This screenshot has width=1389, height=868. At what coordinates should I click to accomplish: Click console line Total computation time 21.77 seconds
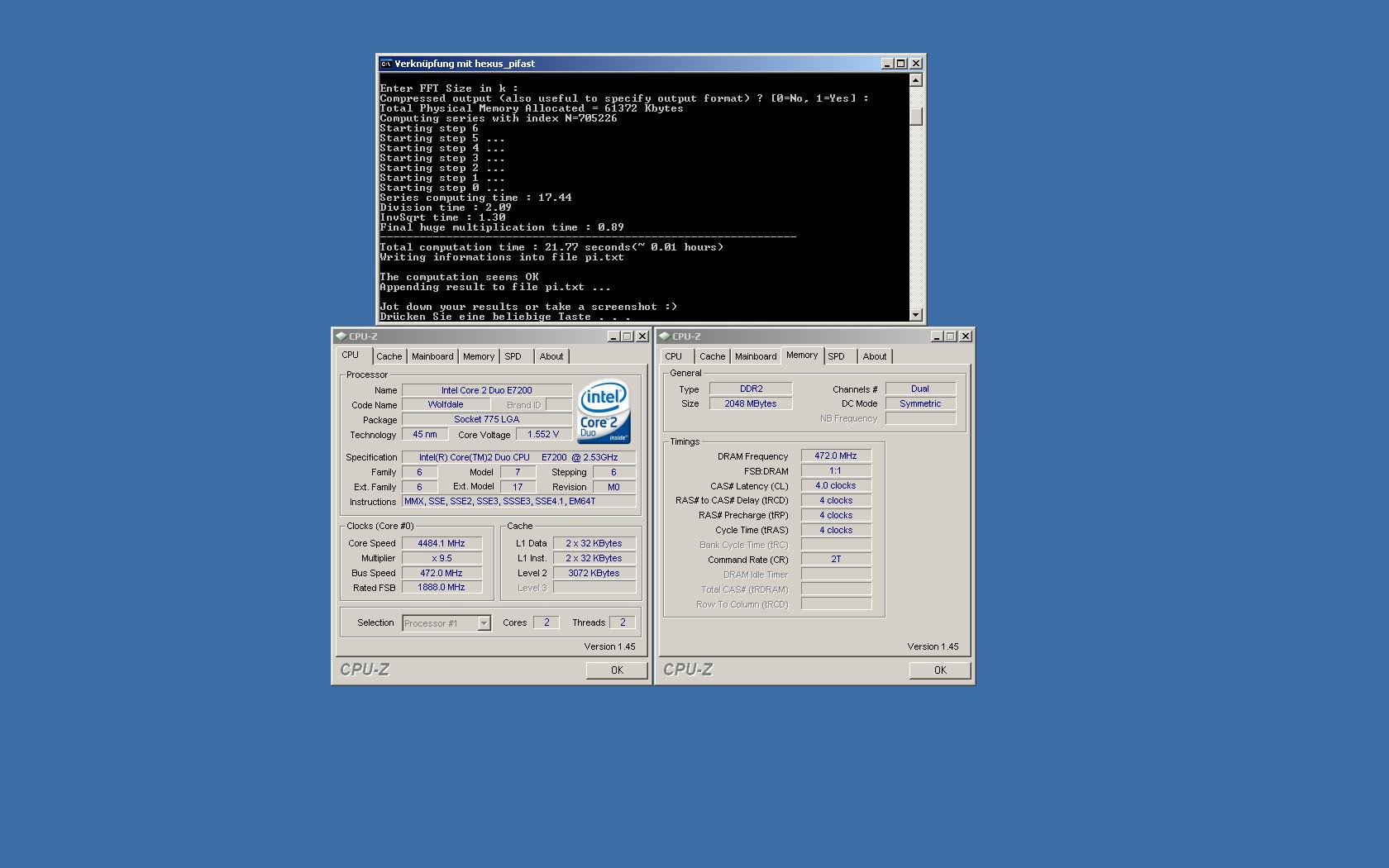(x=551, y=247)
